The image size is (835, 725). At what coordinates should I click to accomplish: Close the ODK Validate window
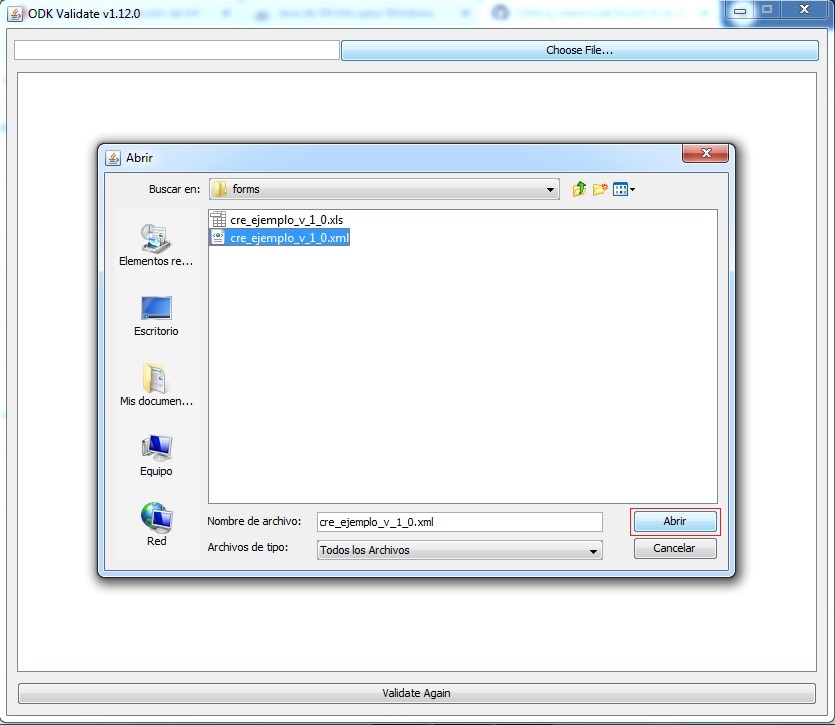pos(804,10)
